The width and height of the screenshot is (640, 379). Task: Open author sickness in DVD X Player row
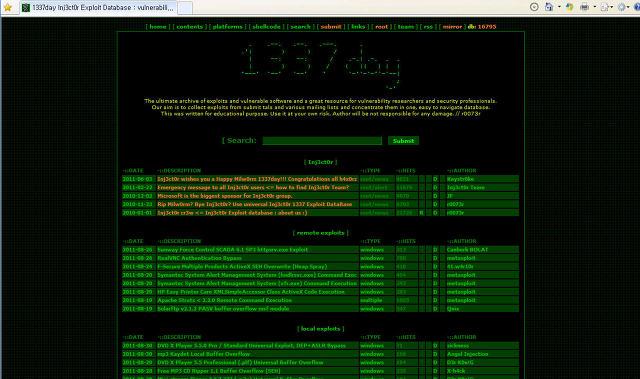[458, 346]
